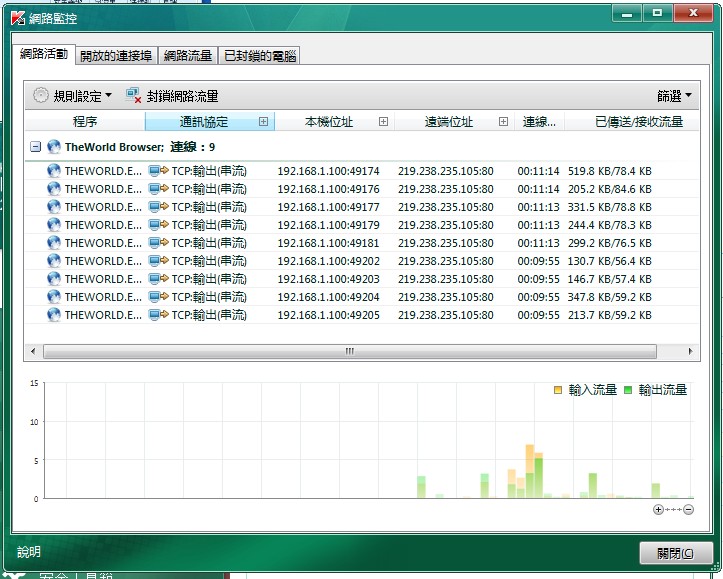
Task: Select local address 192.168.1.100:49202
Action: click(x=328, y=261)
